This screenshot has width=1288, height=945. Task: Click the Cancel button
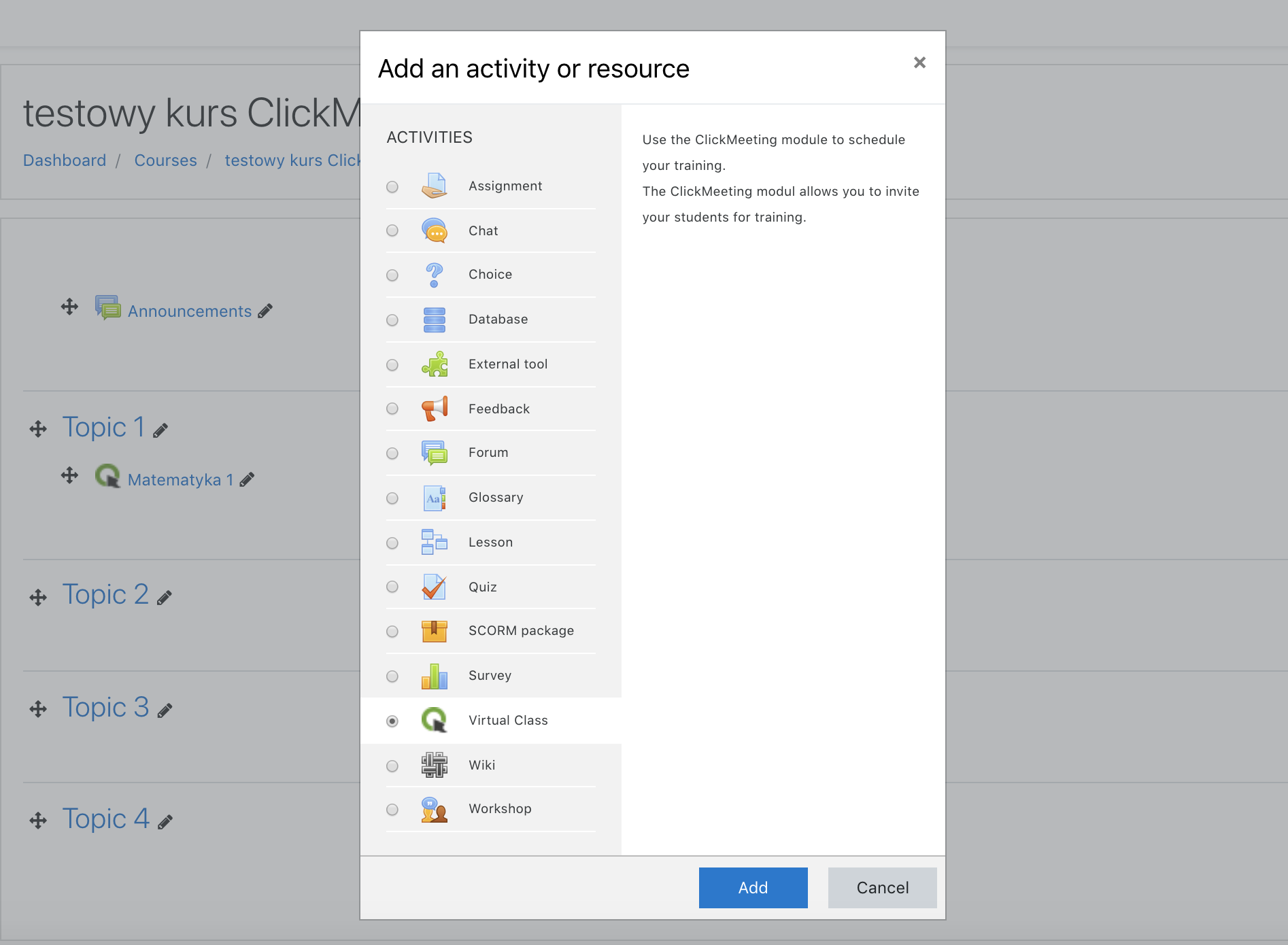point(883,888)
